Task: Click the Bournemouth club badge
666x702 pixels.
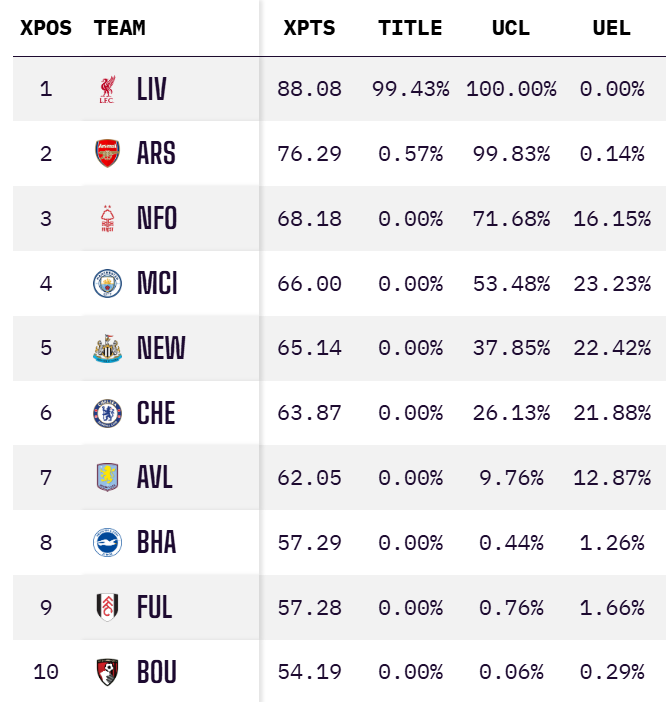Action: [106, 671]
